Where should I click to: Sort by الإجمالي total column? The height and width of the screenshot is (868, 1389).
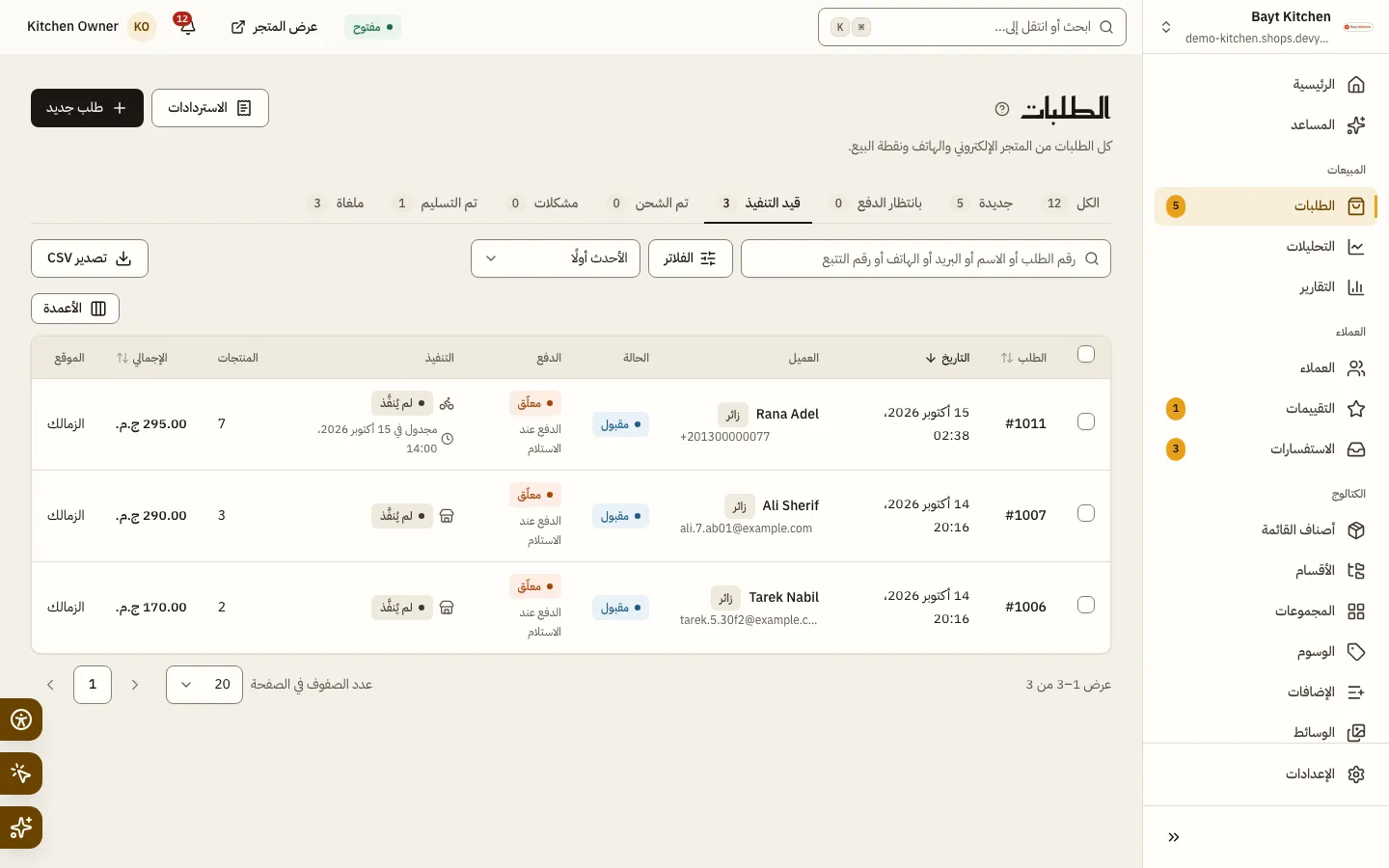pos(142,358)
